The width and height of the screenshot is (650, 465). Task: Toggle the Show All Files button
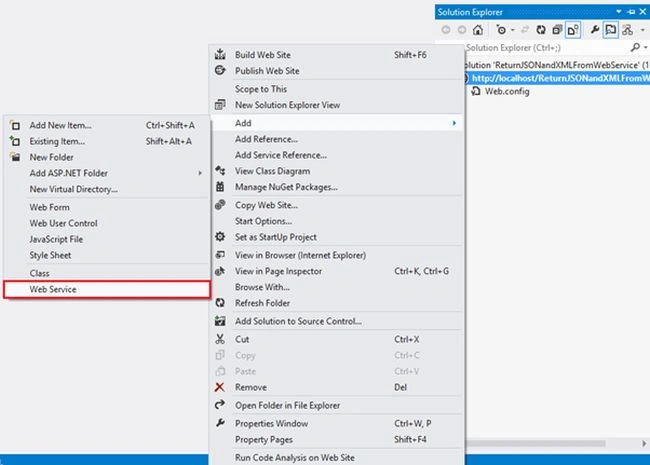[573, 30]
